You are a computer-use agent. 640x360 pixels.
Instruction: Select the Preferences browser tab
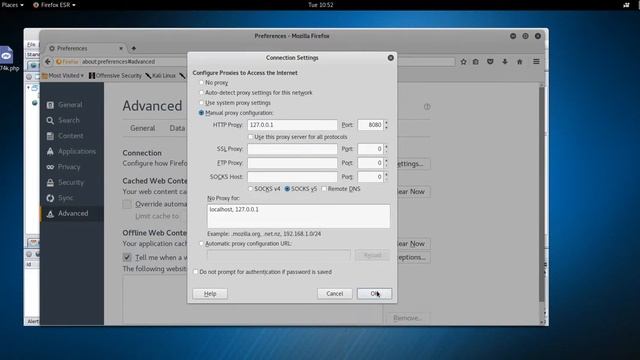(86, 48)
